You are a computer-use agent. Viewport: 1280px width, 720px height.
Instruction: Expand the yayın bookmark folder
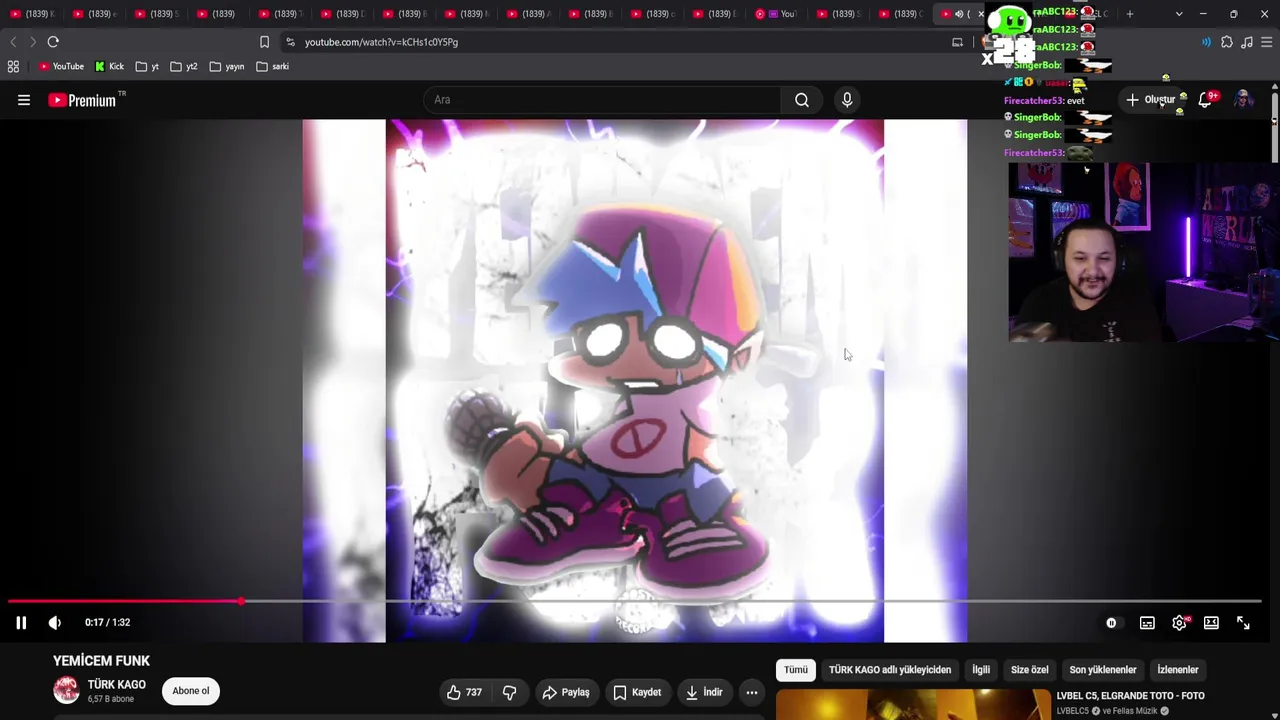point(227,67)
